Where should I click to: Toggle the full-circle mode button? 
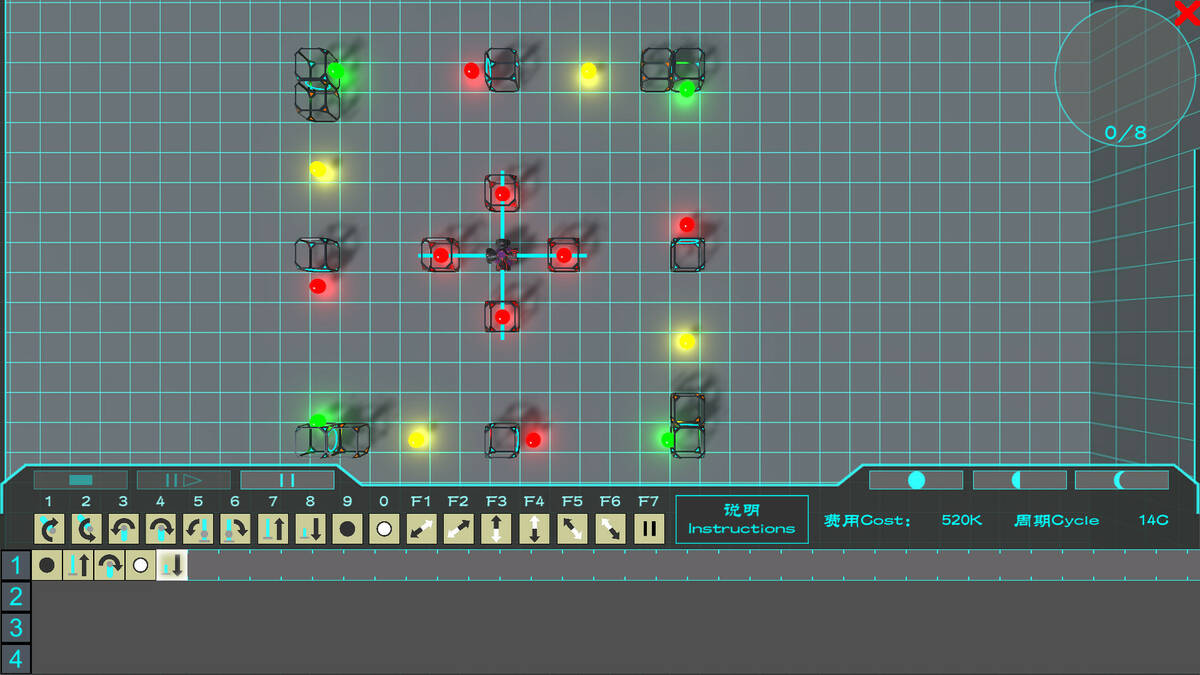[916, 480]
